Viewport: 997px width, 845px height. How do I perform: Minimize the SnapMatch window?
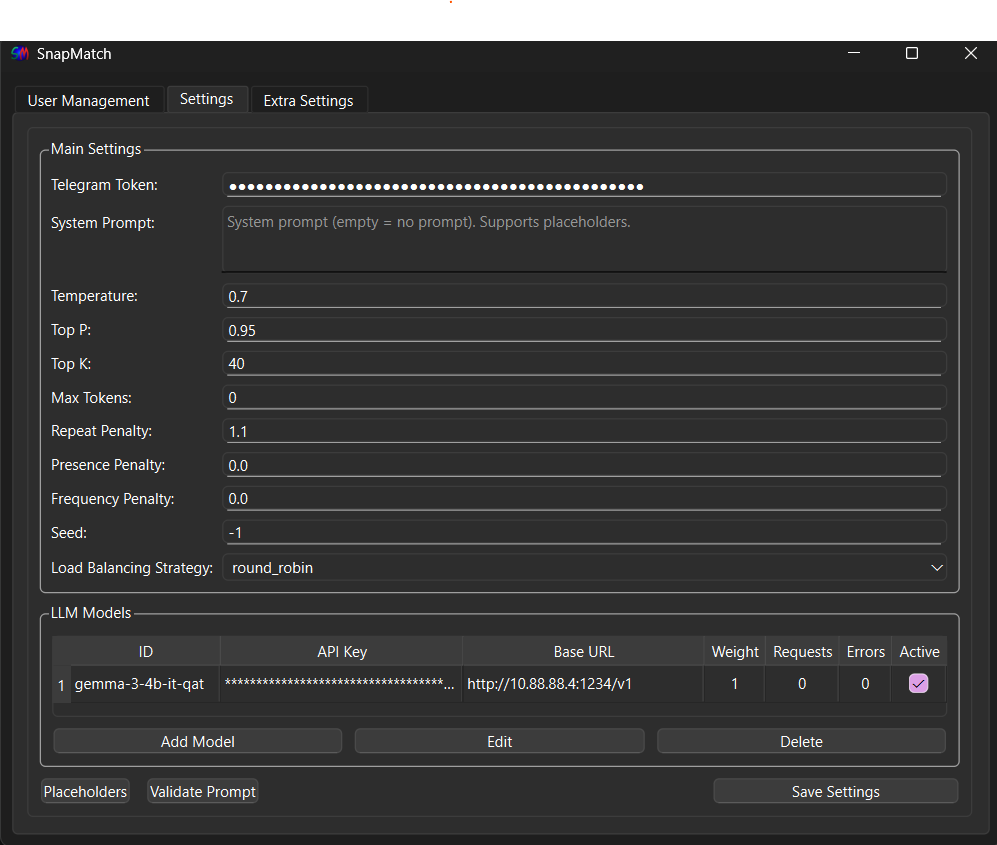point(854,53)
